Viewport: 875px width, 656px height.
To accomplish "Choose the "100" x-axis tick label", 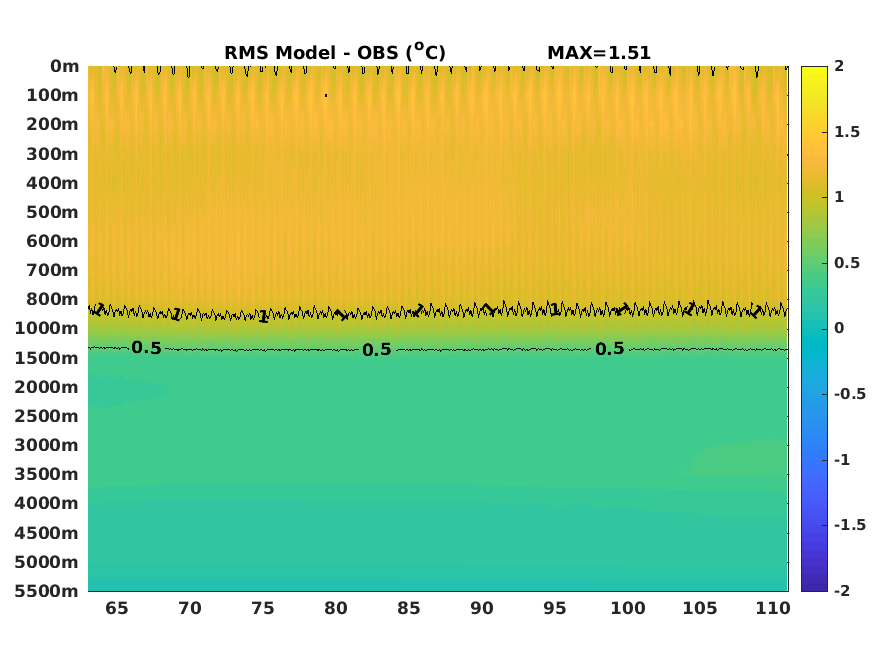I will click(x=628, y=608).
